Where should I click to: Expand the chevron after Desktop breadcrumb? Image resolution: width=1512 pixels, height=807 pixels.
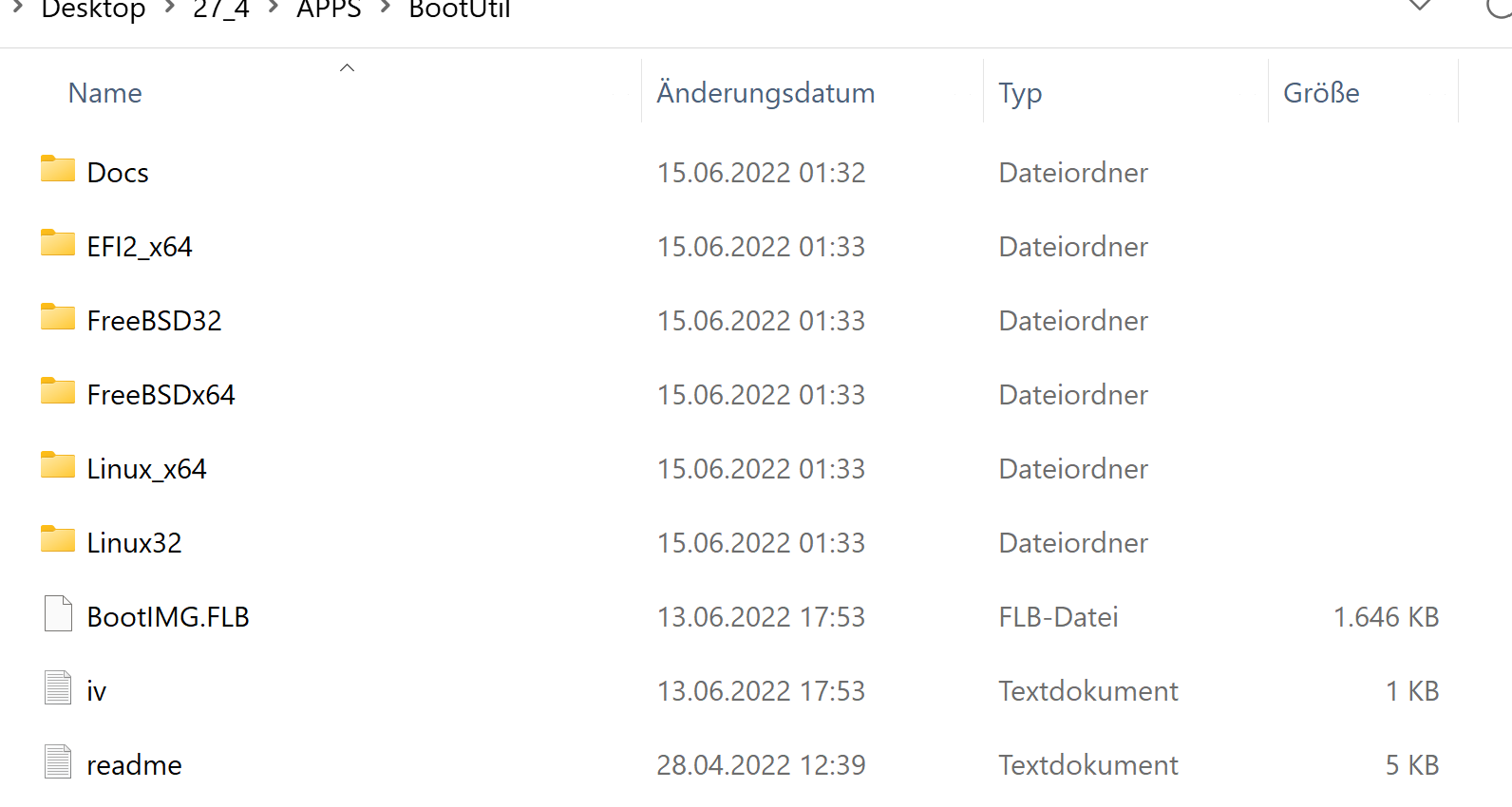170,8
